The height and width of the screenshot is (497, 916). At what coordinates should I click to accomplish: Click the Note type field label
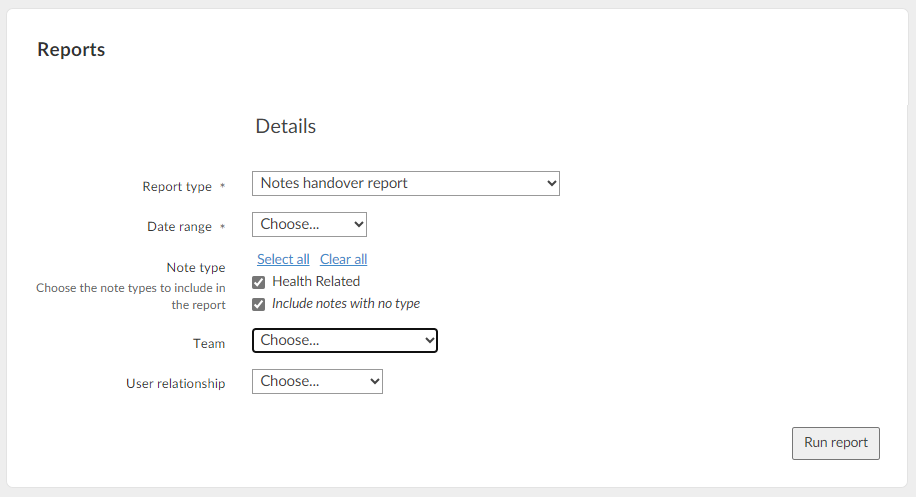(196, 267)
